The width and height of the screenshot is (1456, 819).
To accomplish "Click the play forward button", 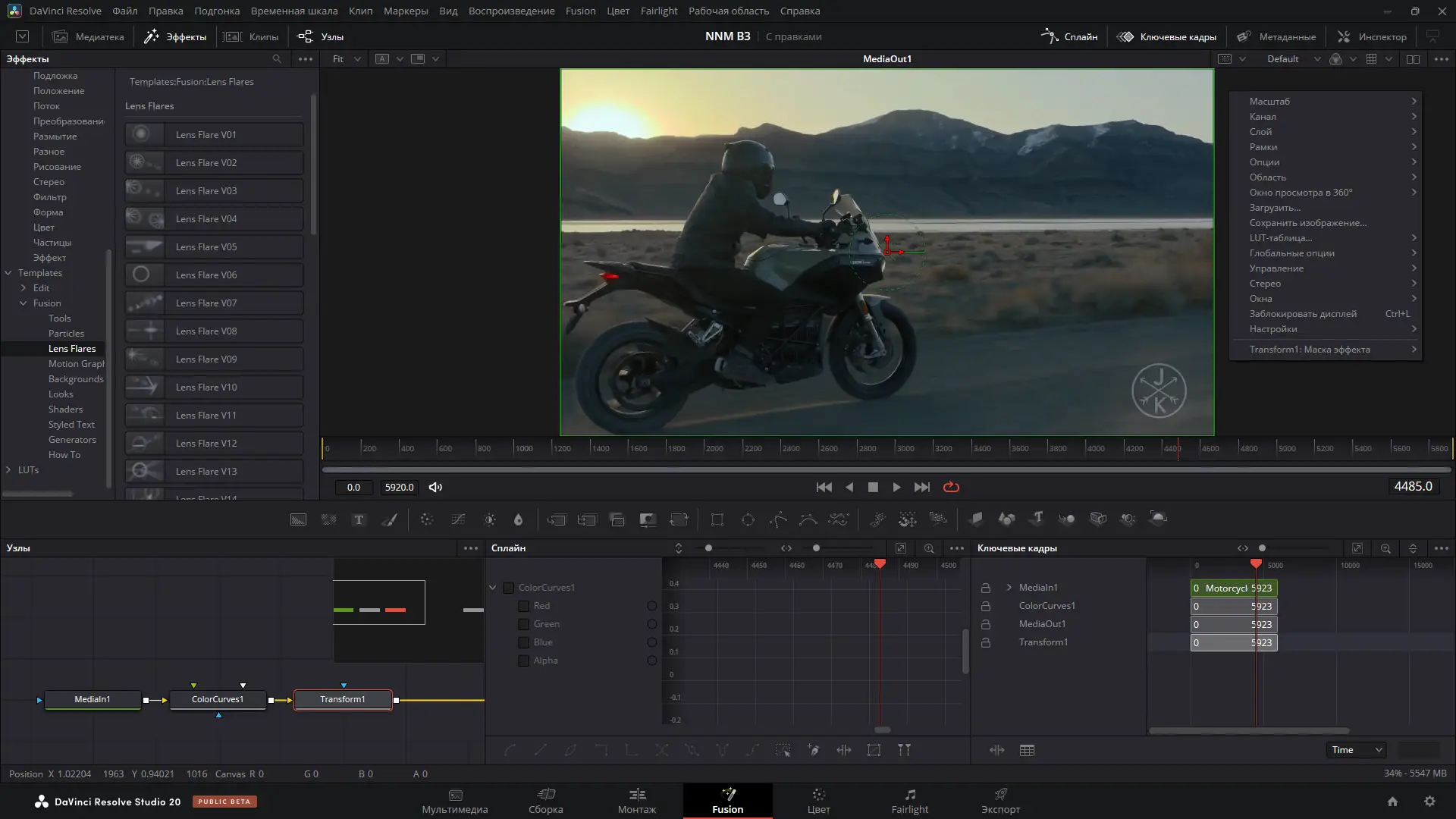I will pyautogui.click(x=897, y=488).
